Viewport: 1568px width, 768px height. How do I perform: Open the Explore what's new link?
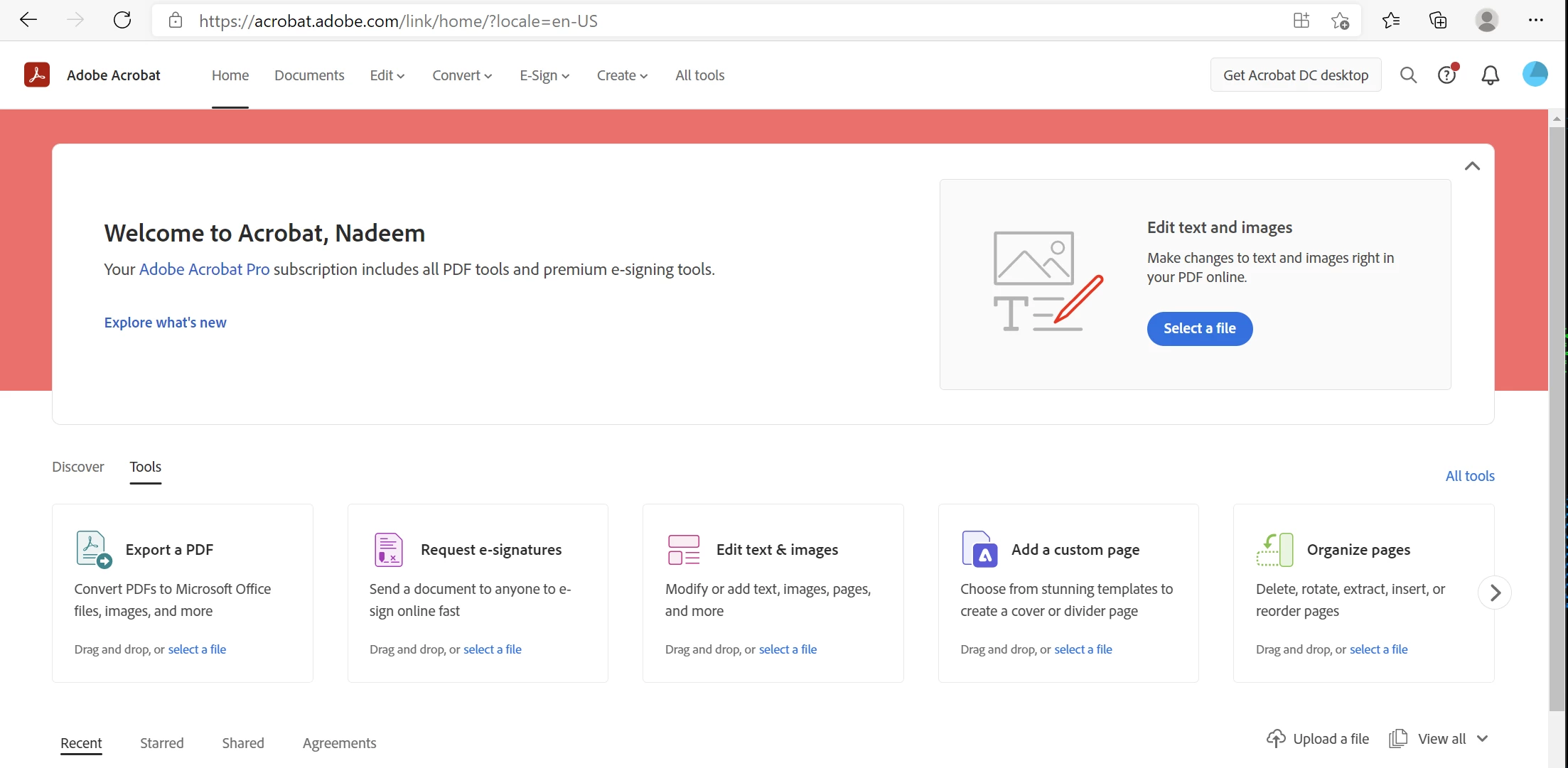point(165,323)
